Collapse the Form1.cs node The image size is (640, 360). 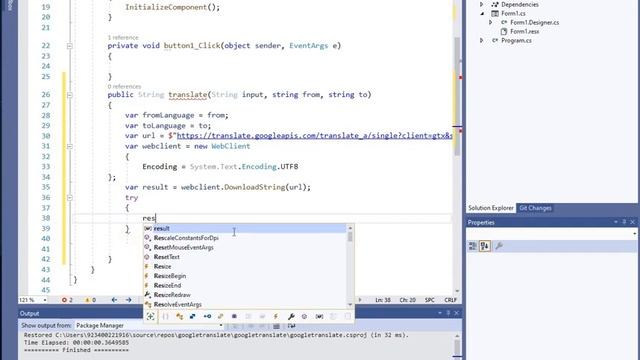tap(482, 13)
